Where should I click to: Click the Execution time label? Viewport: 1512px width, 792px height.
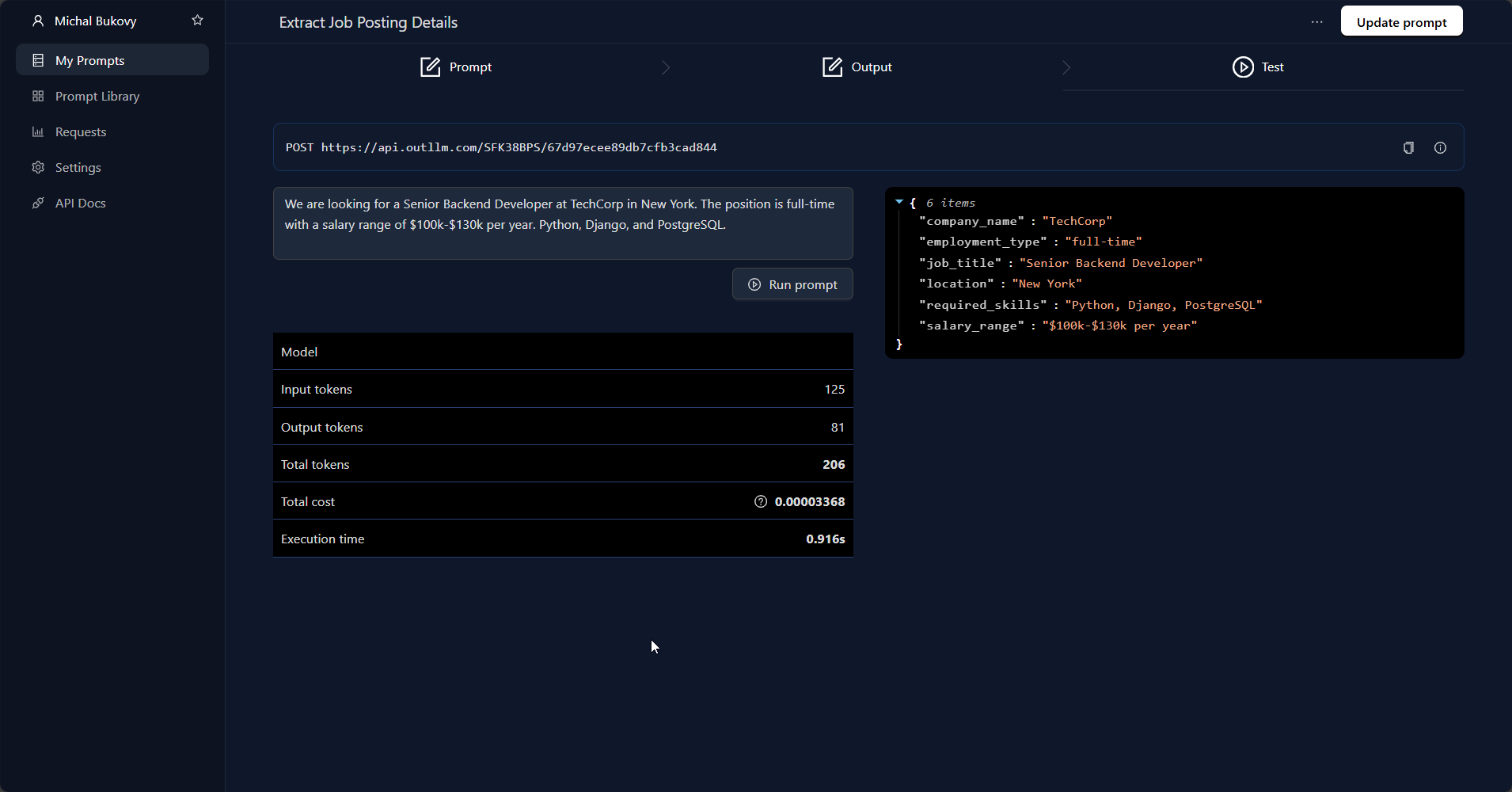click(x=323, y=539)
